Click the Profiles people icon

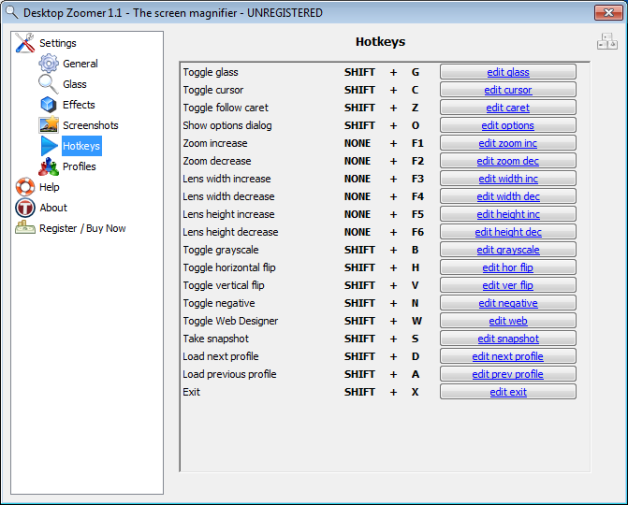(49, 167)
